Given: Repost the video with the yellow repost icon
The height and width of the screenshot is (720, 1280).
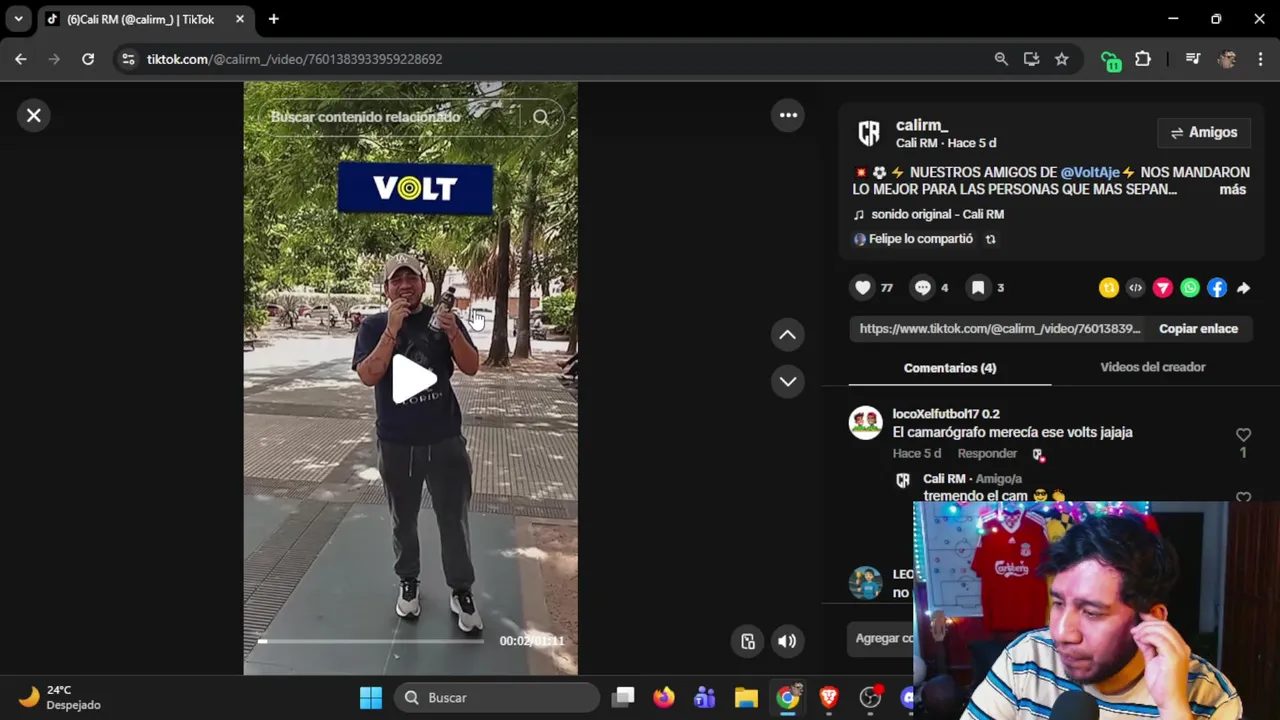Looking at the screenshot, I should click(x=1108, y=288).
